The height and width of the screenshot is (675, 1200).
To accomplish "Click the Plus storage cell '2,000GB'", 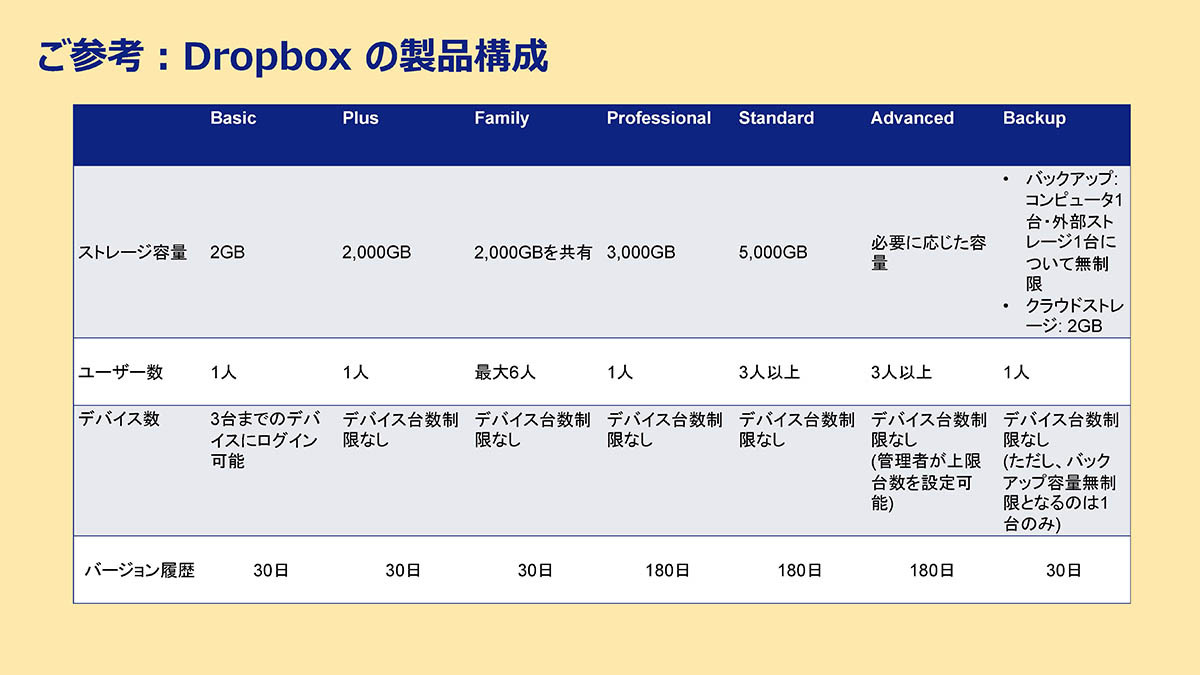I will click(x=376, y=253).
